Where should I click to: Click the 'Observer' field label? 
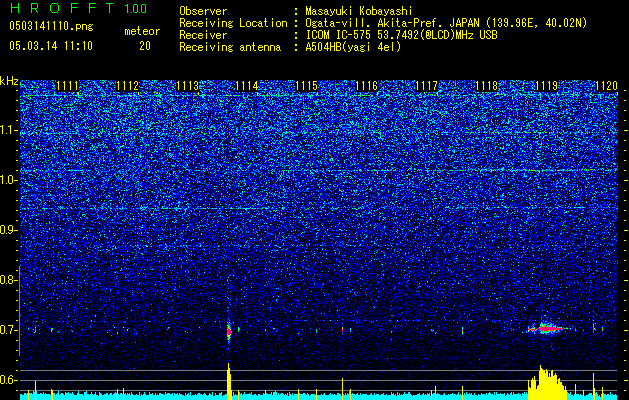point(203,11)
